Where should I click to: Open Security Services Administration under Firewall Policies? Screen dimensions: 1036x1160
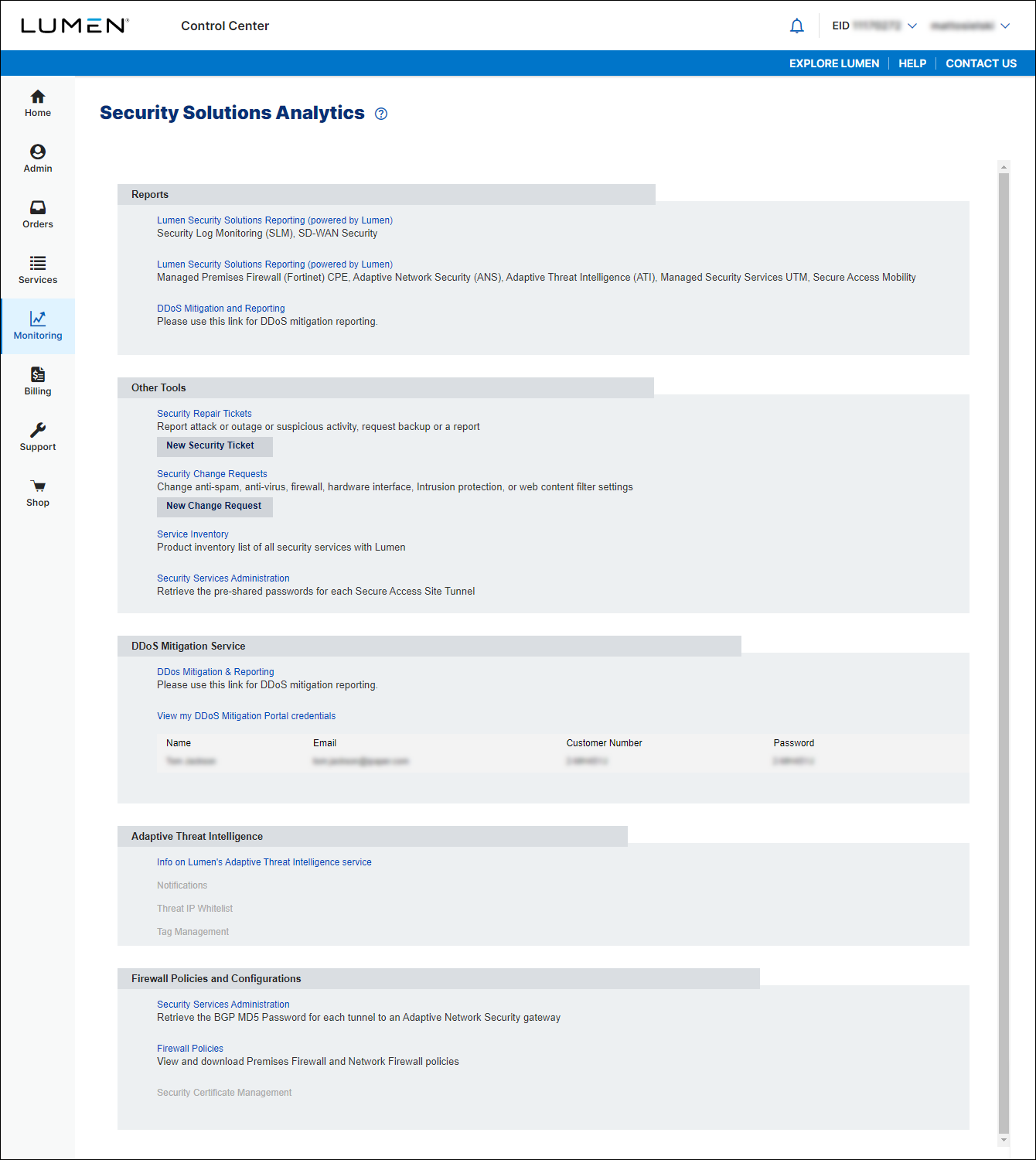[223, 1005]
